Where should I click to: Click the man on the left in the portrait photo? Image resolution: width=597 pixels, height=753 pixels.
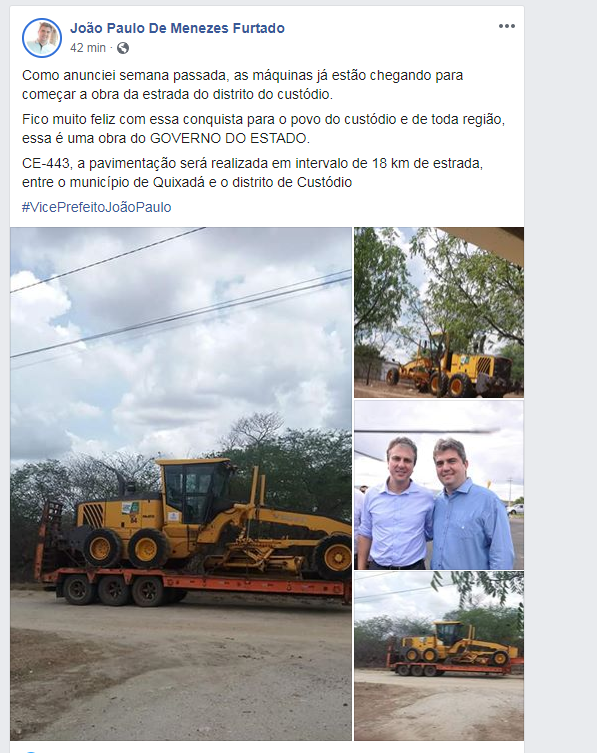point(396,504)
